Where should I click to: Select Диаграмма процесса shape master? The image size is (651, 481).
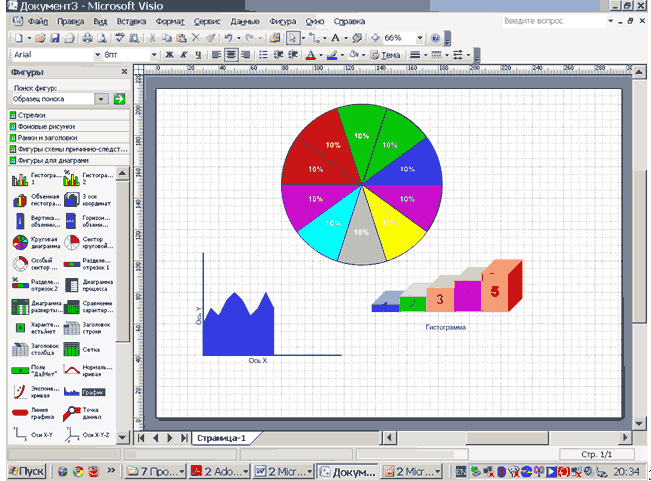click(88, 285)
